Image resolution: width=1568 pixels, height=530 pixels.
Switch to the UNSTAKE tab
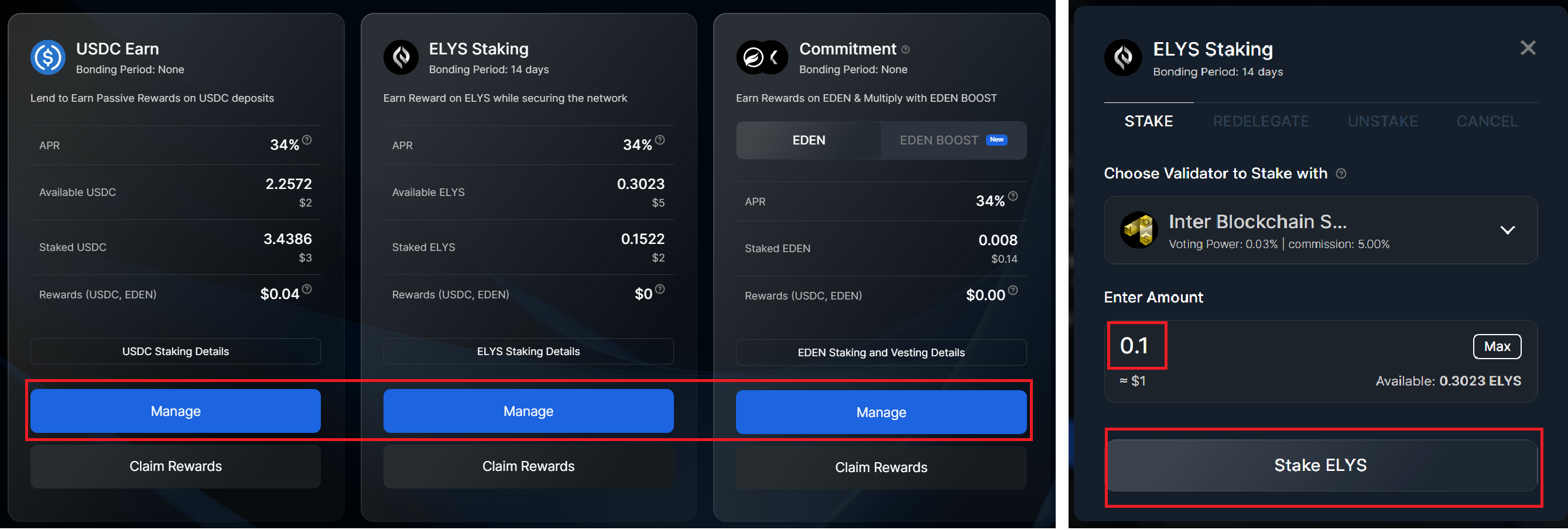pos(1383,122)
